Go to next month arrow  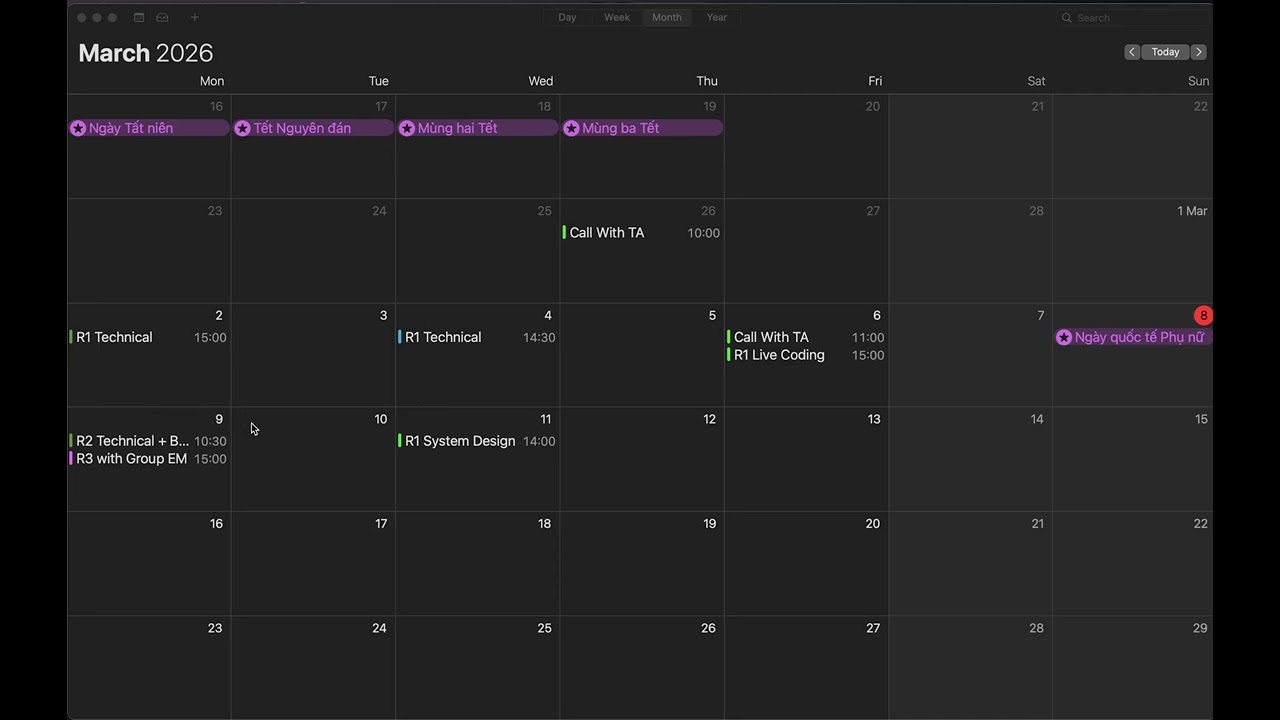1198,52
